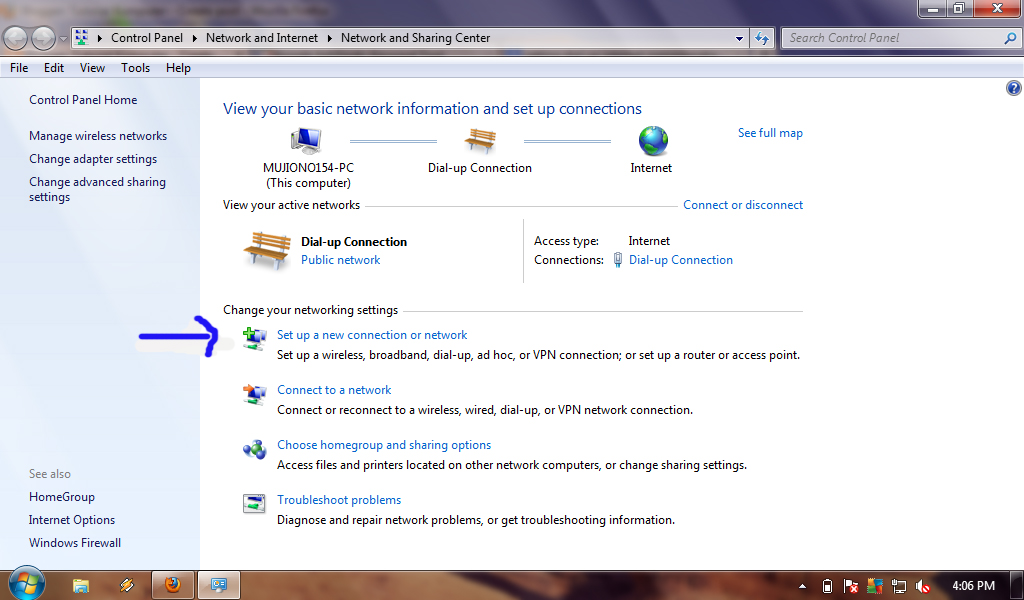
Task: Click the MUJIONO154-PC computer icon
Action: pyautogui.click(x=307, y=140)
